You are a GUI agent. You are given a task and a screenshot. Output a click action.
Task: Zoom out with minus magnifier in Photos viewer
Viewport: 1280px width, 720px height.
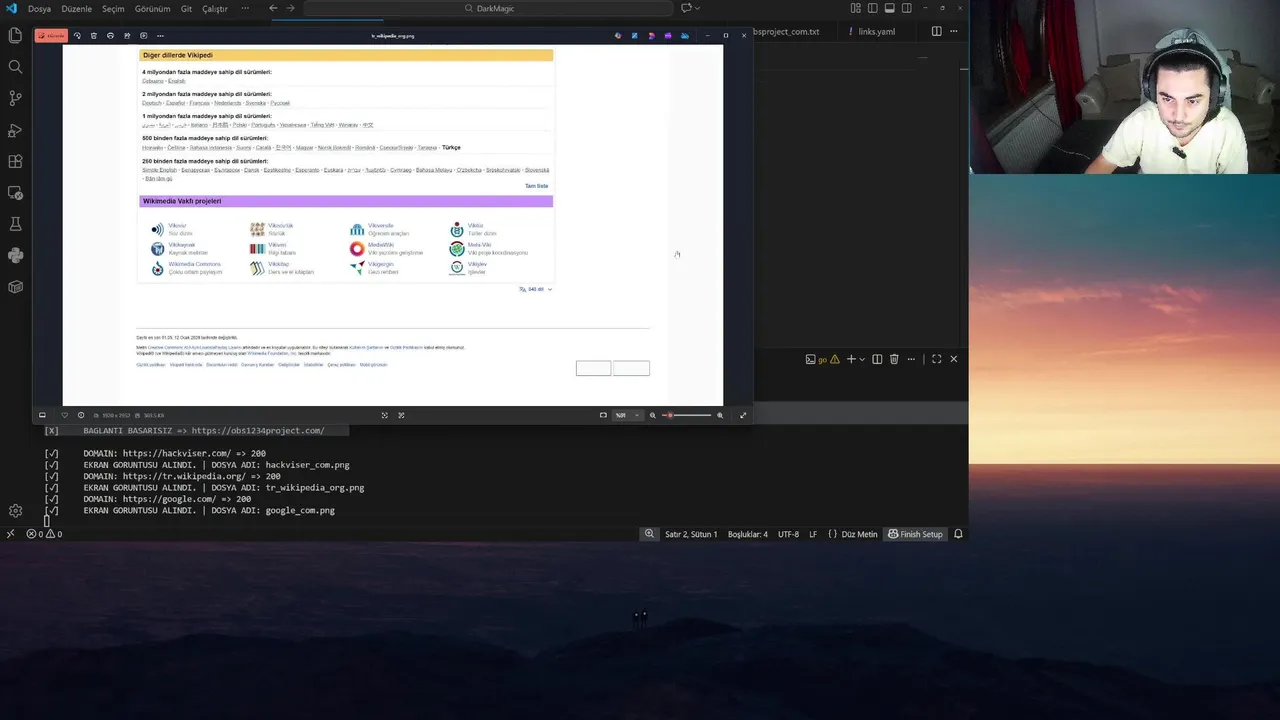(653, 415)
